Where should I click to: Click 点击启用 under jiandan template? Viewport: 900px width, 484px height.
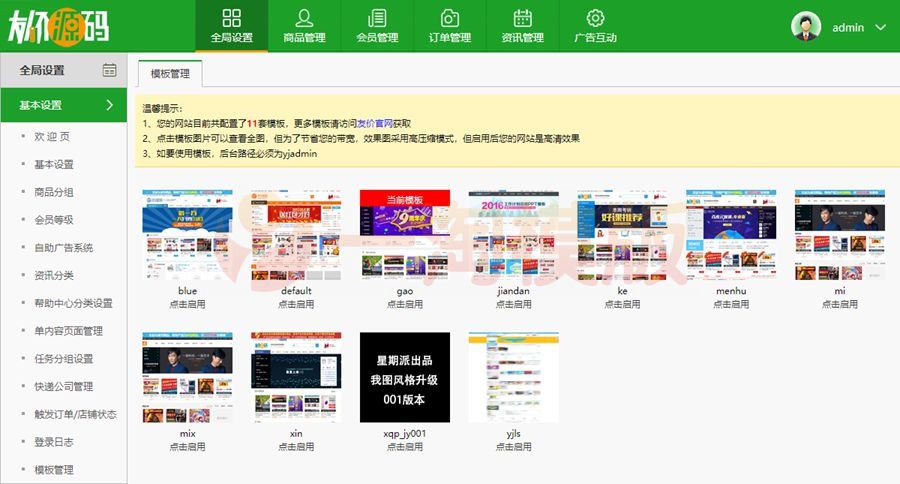click(x=514, y=304)
